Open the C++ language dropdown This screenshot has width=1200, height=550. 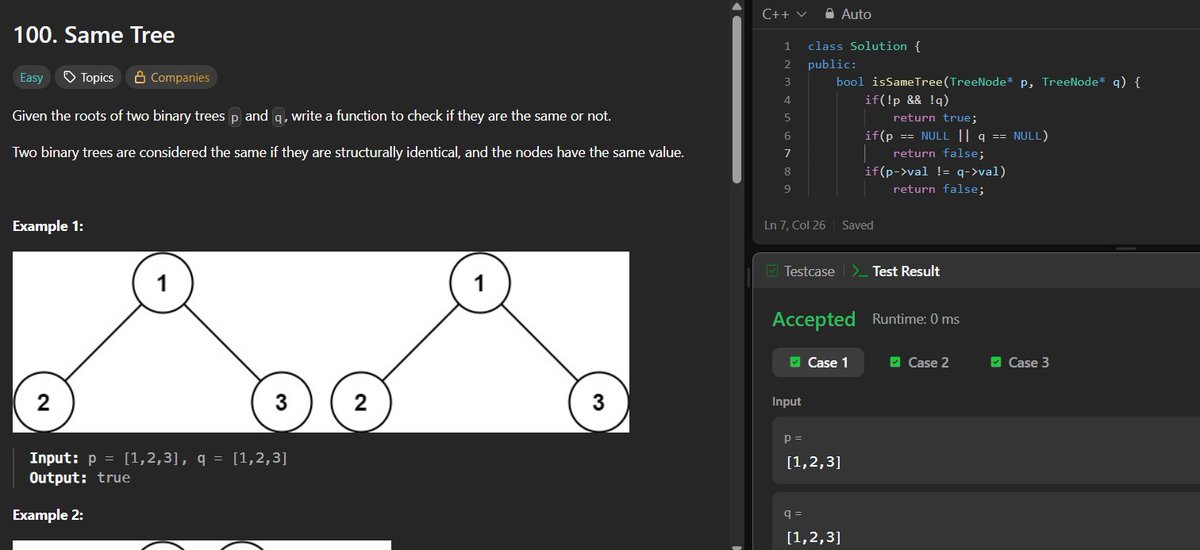[x=784, y=14]
